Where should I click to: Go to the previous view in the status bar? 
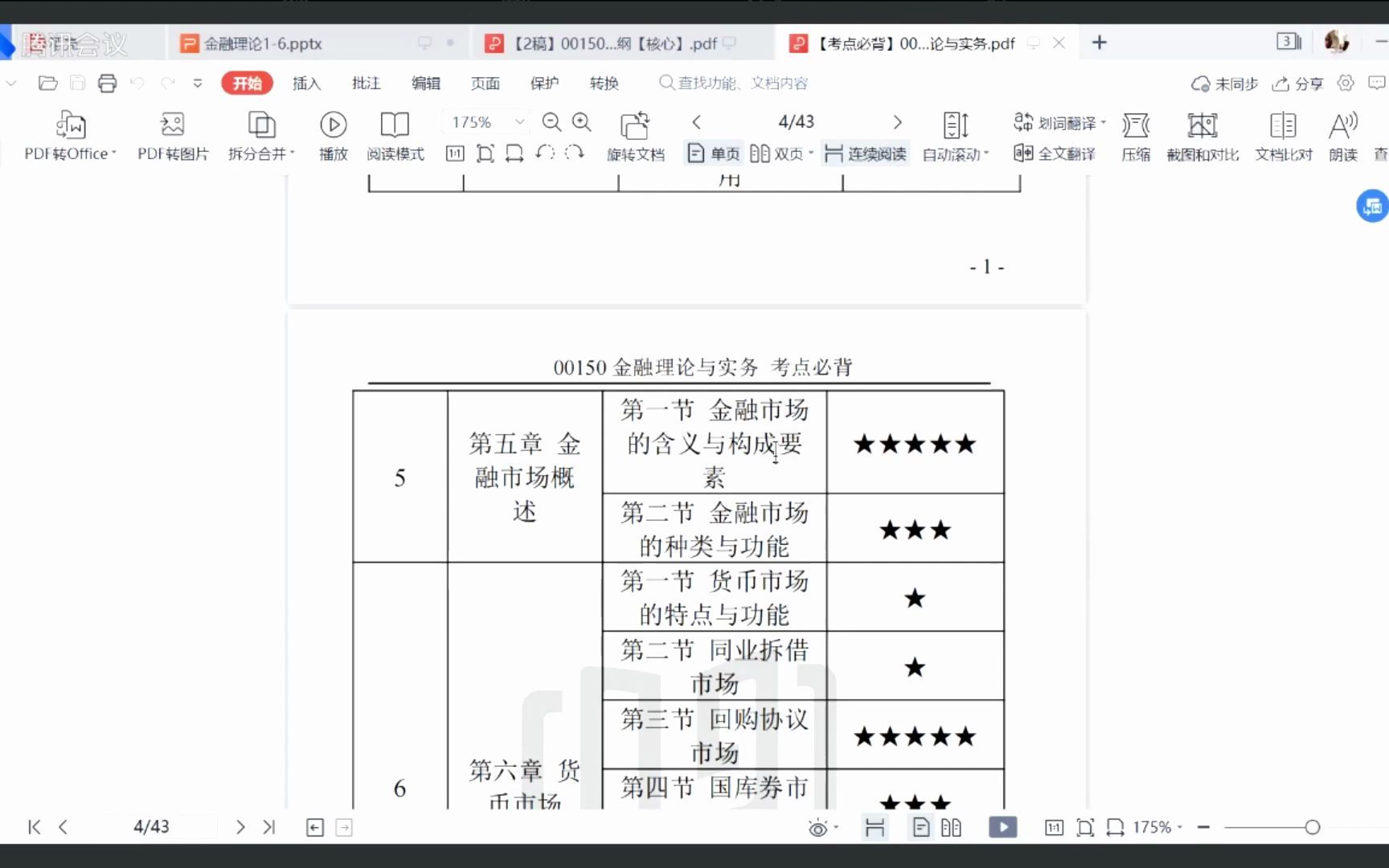pos(315,827)
